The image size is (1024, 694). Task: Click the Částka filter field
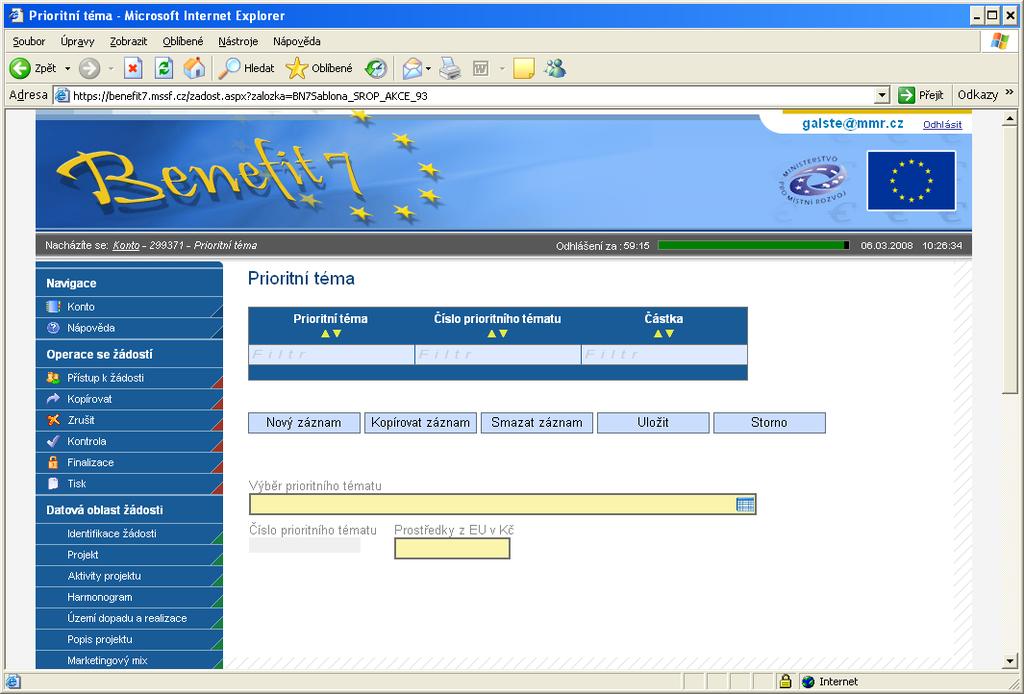pos(664,355)
